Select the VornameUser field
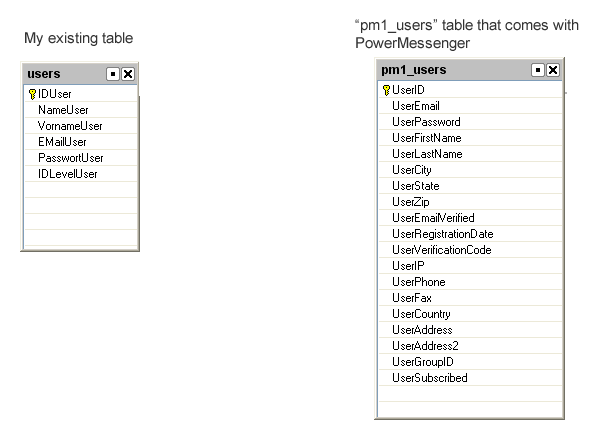The height and width of the screenshot is (424, 600). [81, 126]
